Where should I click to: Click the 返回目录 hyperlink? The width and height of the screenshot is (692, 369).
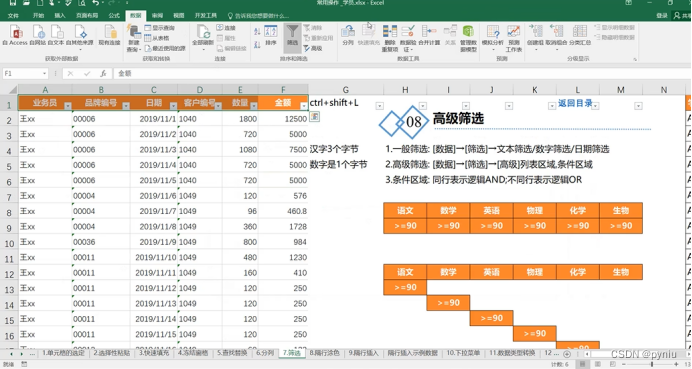pos(575,103)
